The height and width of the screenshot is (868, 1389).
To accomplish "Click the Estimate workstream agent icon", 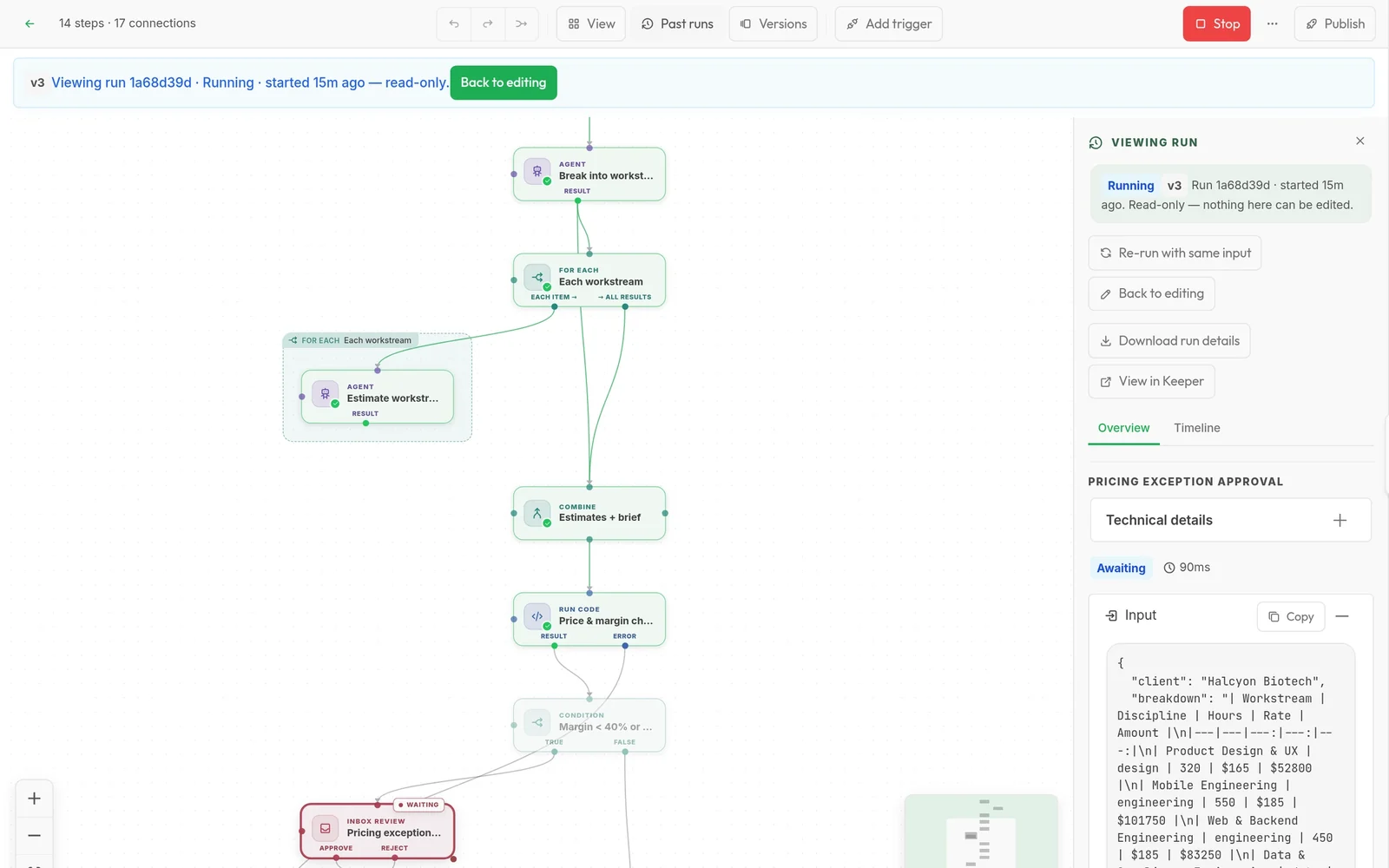I will [x=326, y=394].
